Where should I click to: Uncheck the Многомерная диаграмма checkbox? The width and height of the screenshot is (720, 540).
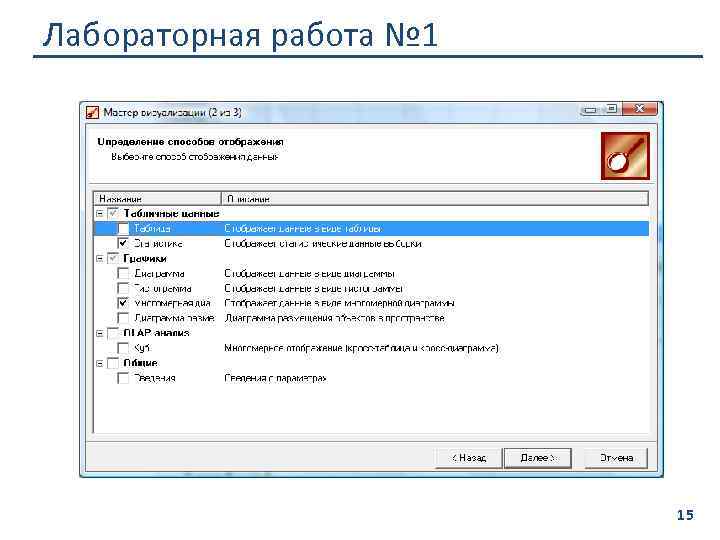[123, 303]
